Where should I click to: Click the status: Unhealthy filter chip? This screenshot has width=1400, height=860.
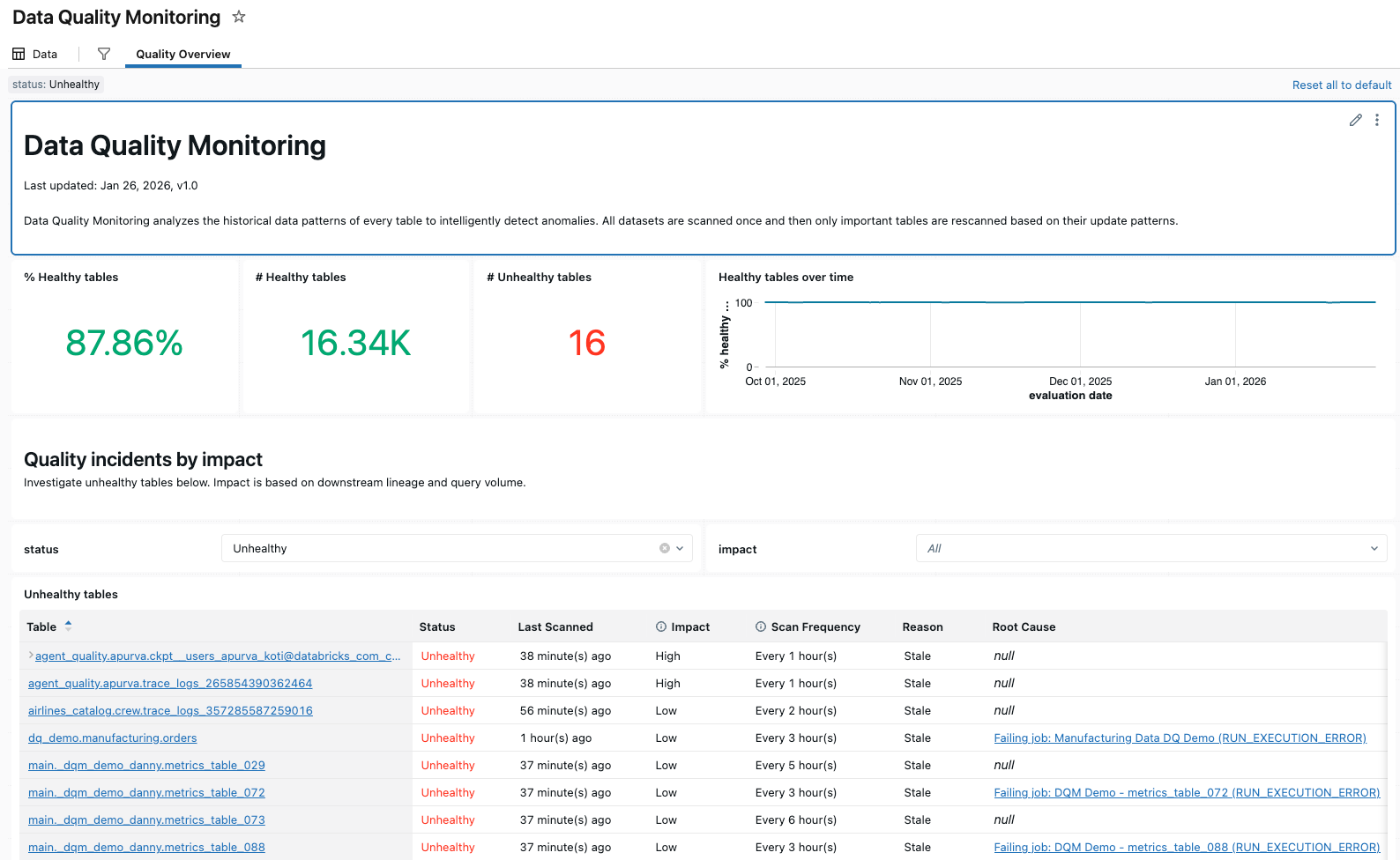[x=56, y=85]
